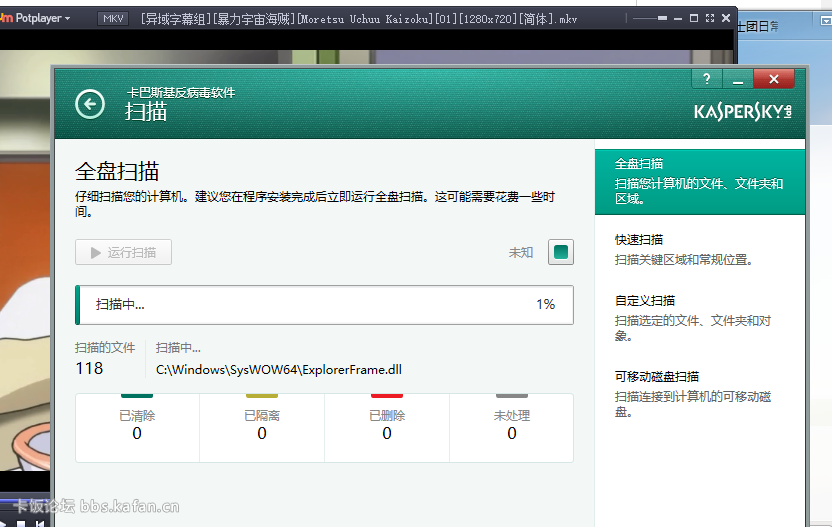Click the 1% progress value
The image size is (832, 527).
[x=545, y=304]
